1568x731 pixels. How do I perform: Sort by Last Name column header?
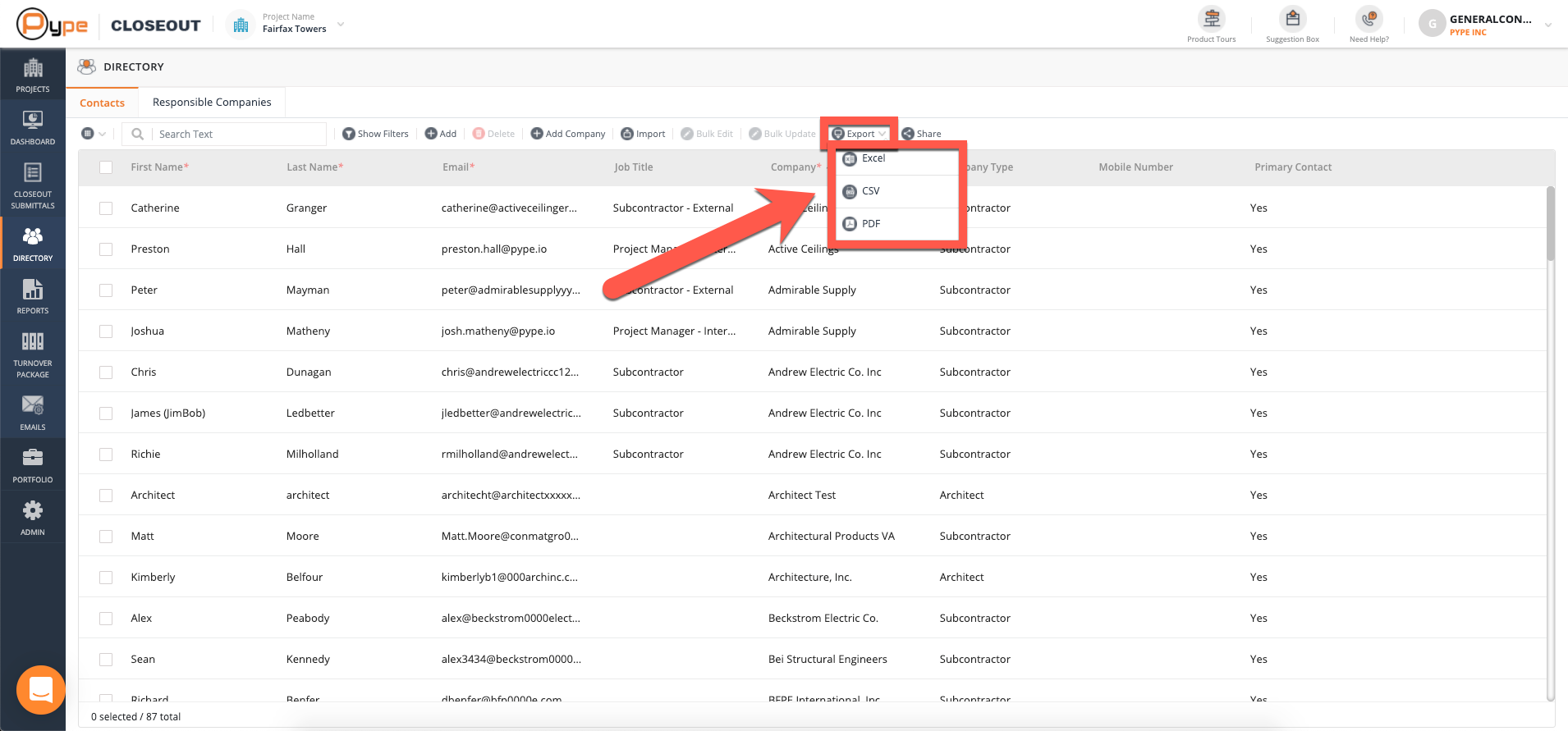[x=314, y=167]
